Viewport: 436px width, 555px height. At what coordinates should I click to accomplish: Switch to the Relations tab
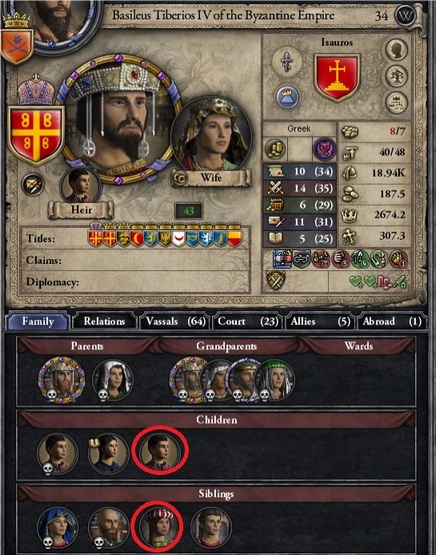tap(104, 321)
